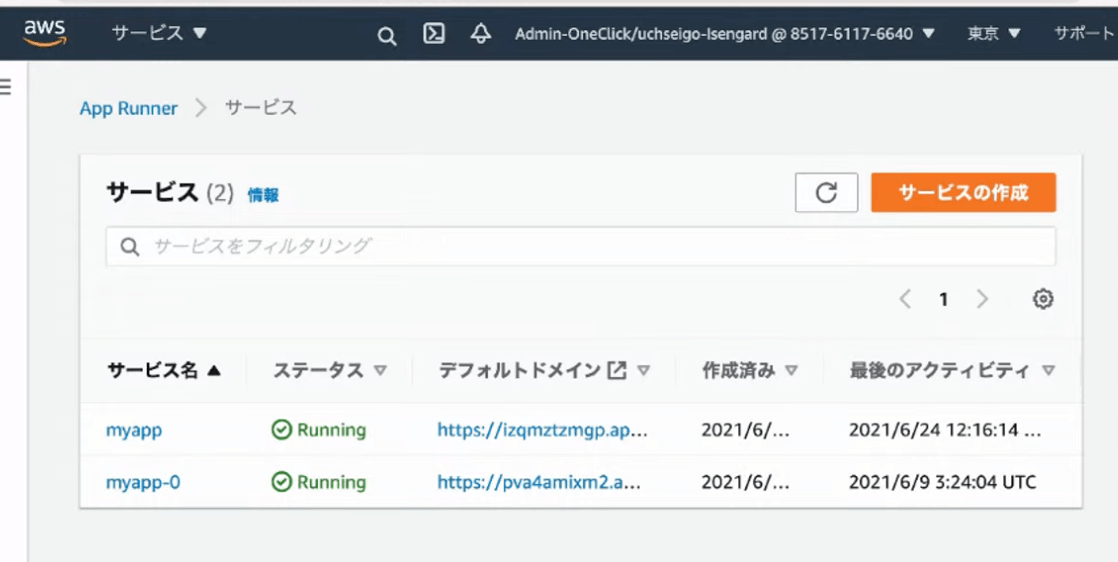This screenshot has width=1118, height=562.
Task: Click the Running text for myapp
Action: point(332,429)
